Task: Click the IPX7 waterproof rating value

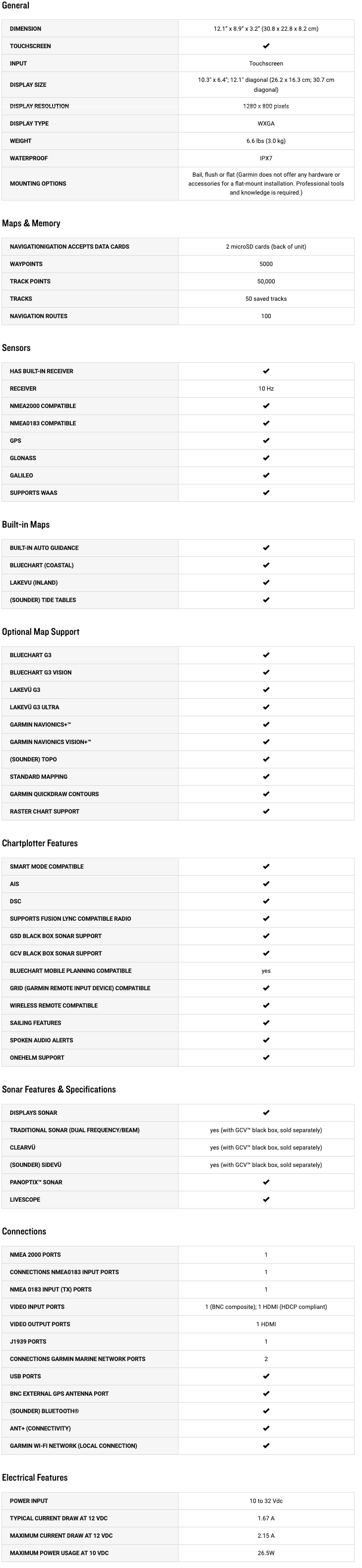Action: [266, 158]
